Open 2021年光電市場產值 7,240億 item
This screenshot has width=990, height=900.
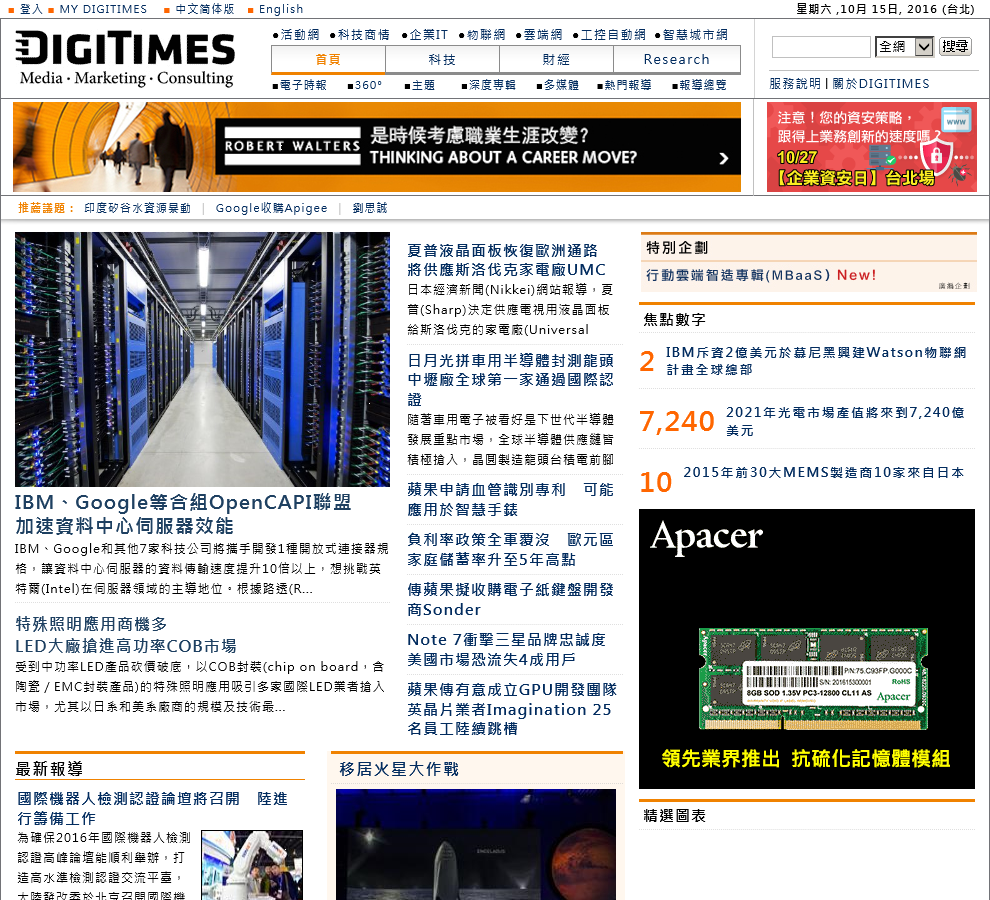pyautogui.click(x=845, y=421)
